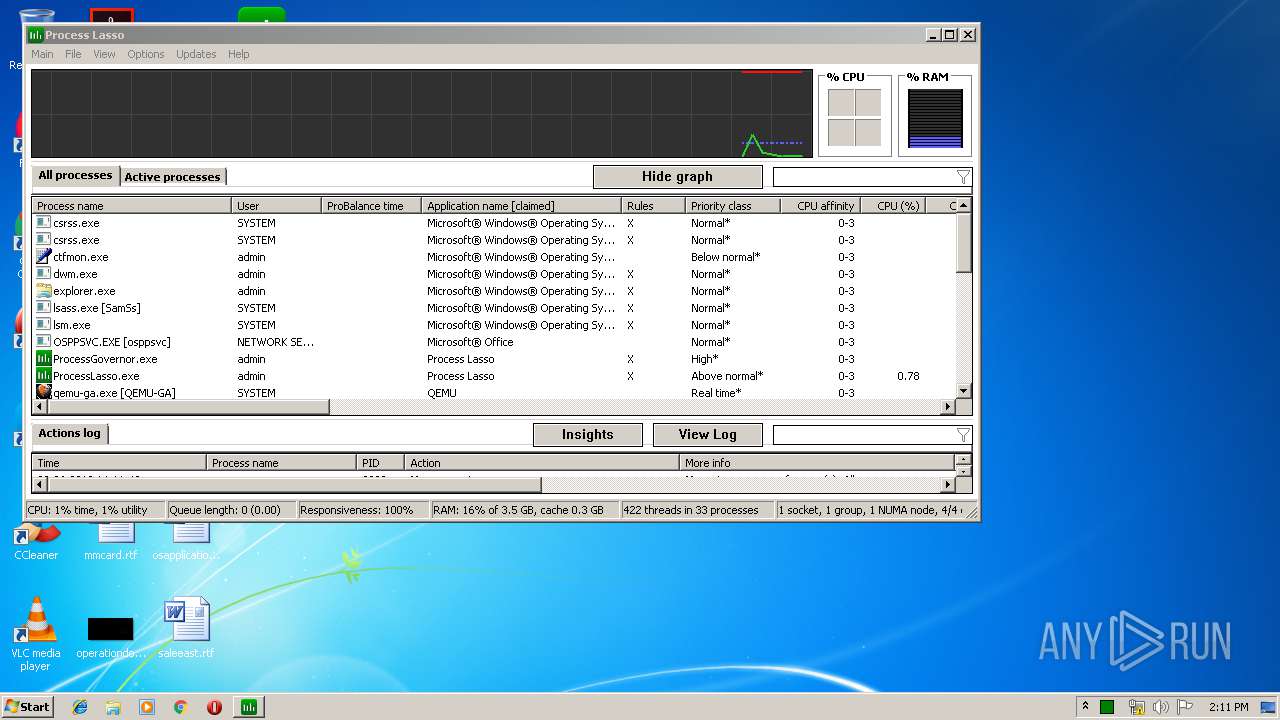Click the More info column header in actions log
This screenshot has width=1280, height=720.
click(817, 463)
